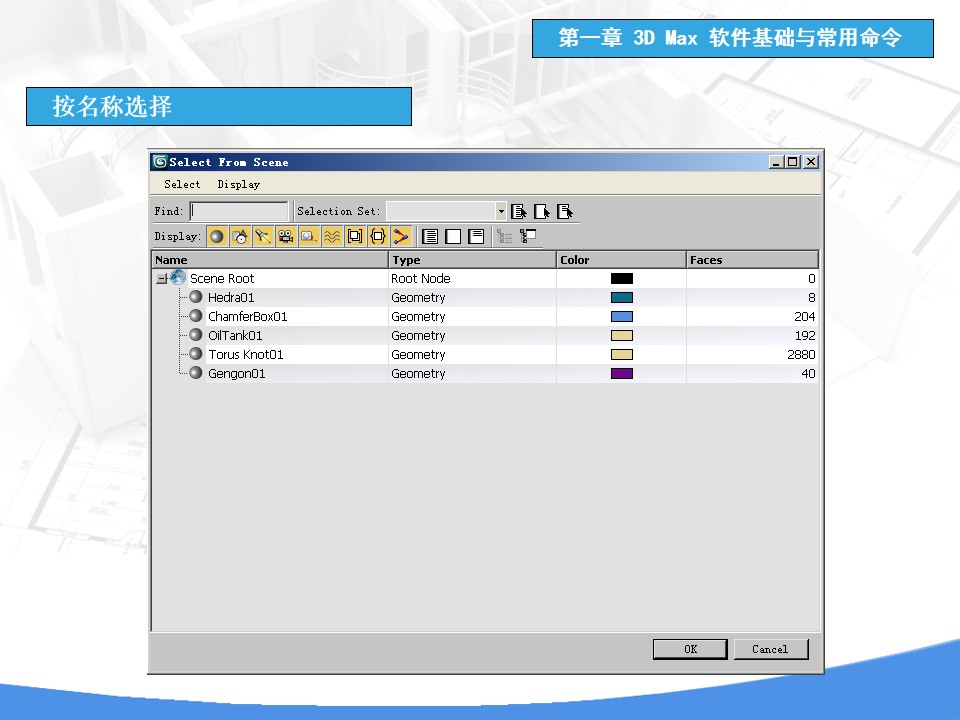Click the Select All icon

519,212
